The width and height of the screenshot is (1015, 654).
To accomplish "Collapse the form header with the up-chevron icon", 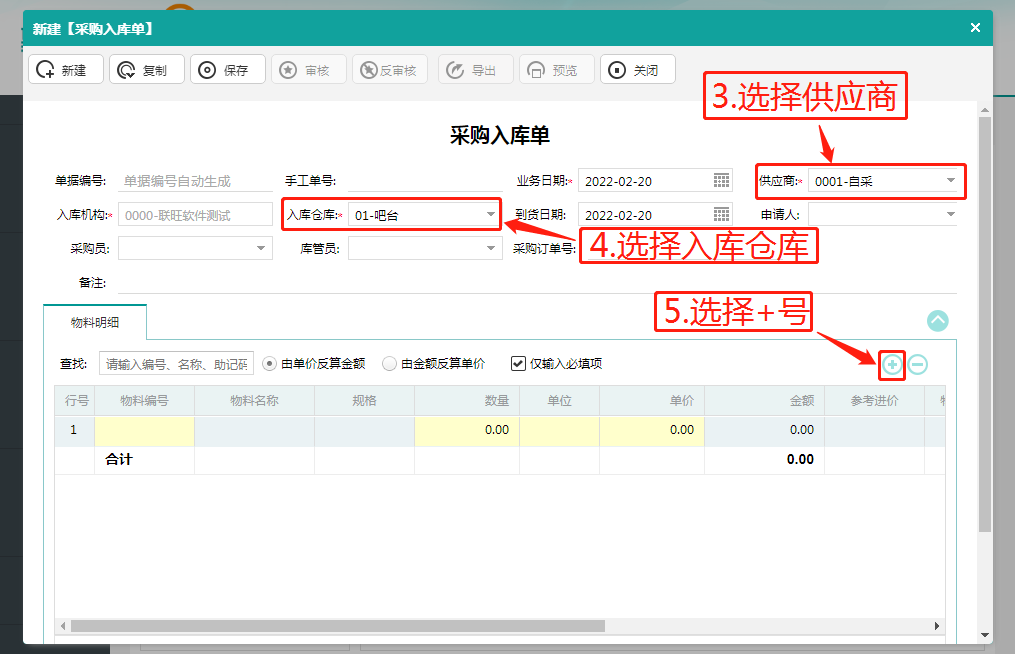I will (x=937, y=321).
